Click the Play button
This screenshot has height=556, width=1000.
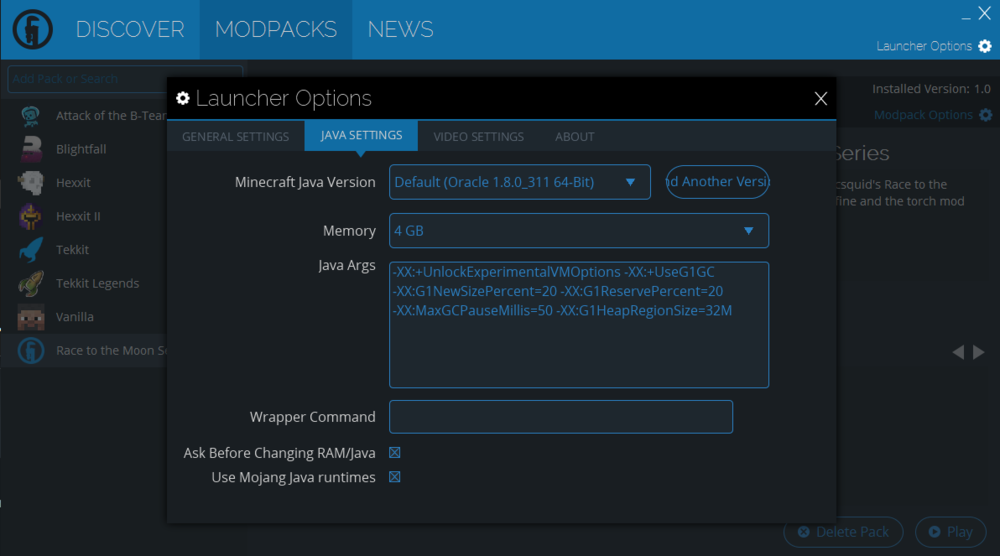(950, 532)
